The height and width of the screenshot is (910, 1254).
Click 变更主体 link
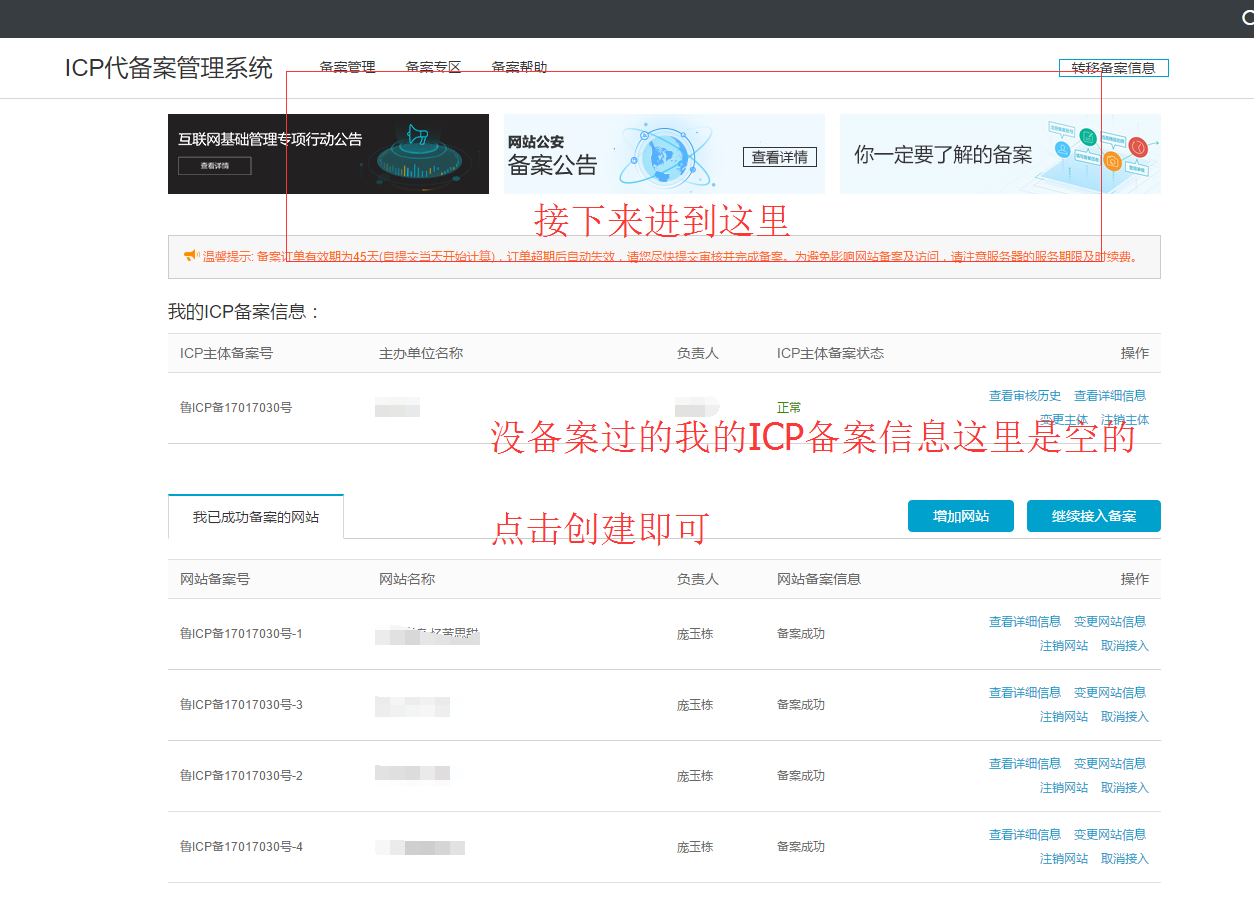pos(1064,420)
